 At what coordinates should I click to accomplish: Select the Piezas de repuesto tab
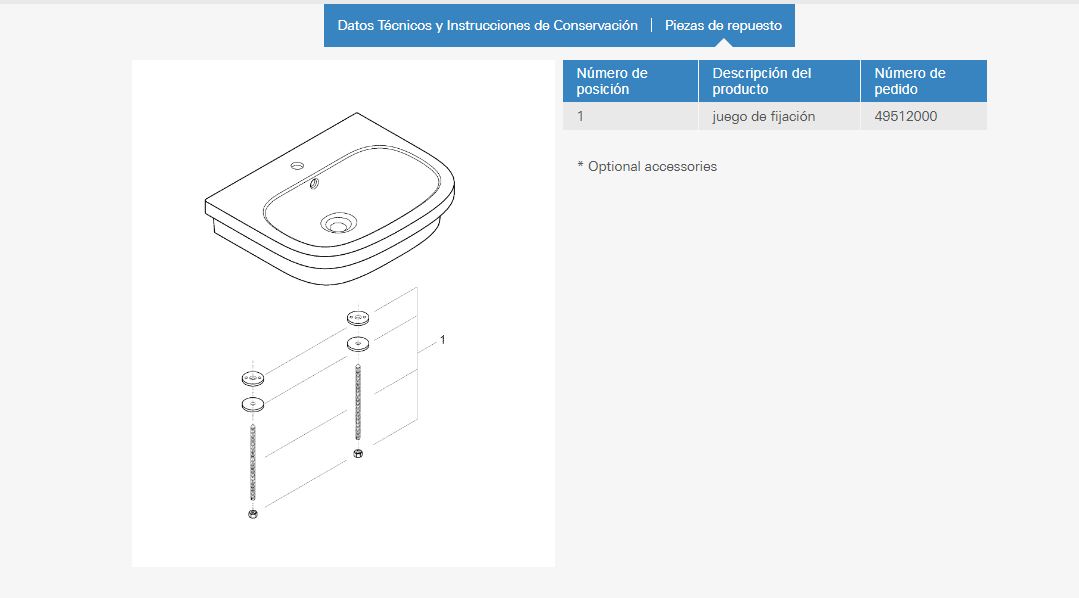723,25
